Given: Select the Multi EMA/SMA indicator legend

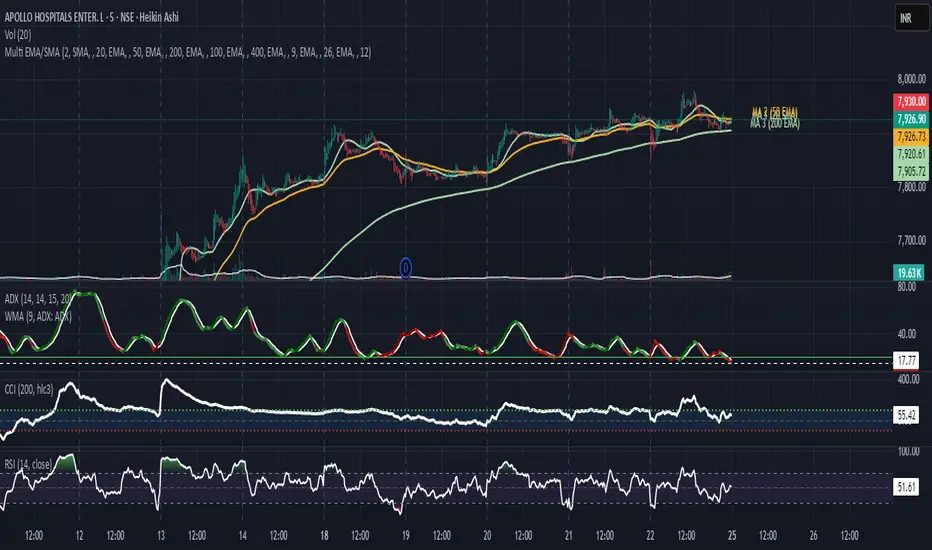Looking at the screenshot, I should (200, 49).
